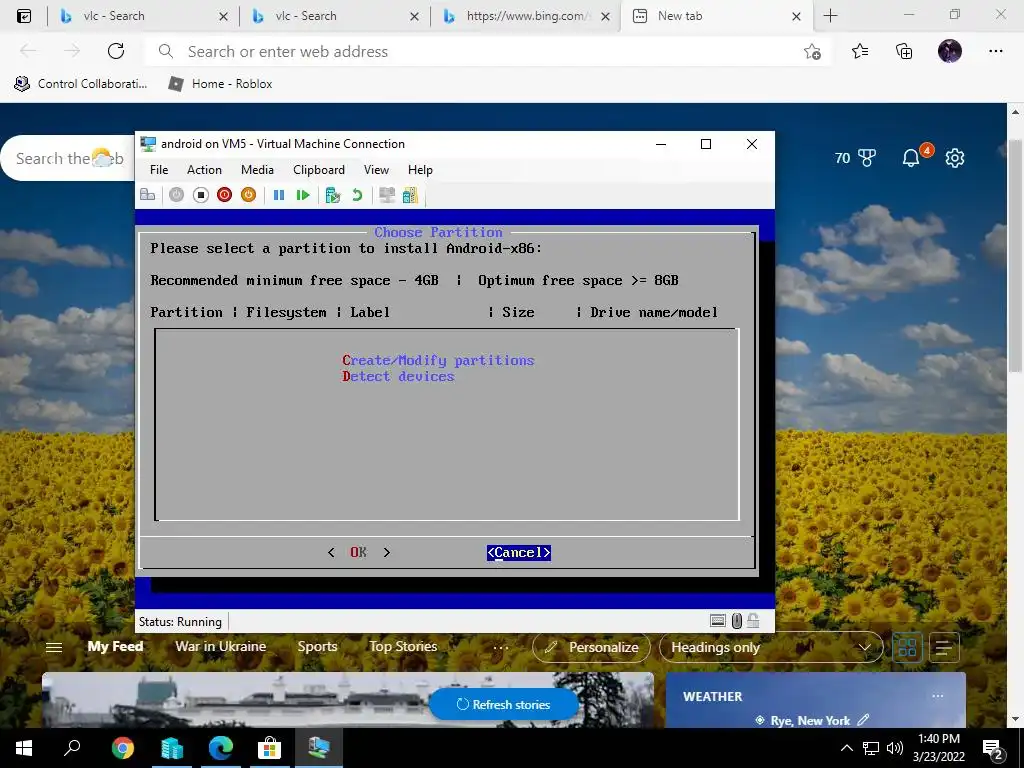Open the Action menu

coord(204,170)
